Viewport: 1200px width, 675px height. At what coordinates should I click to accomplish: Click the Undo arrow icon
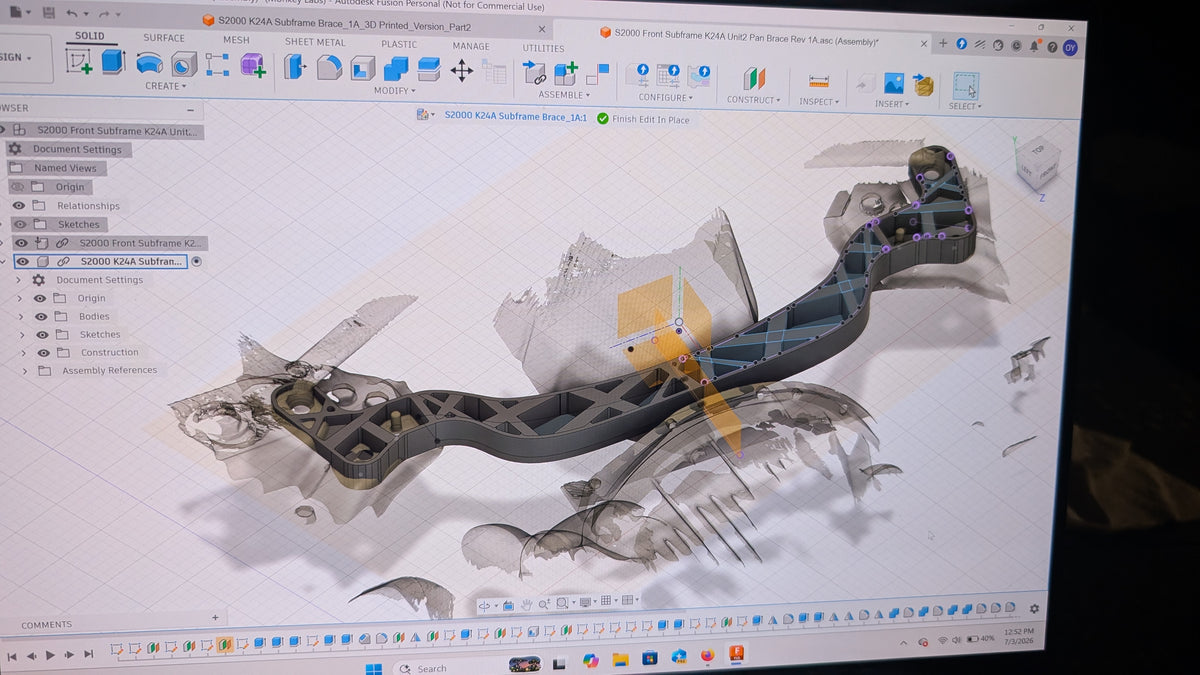71,14
